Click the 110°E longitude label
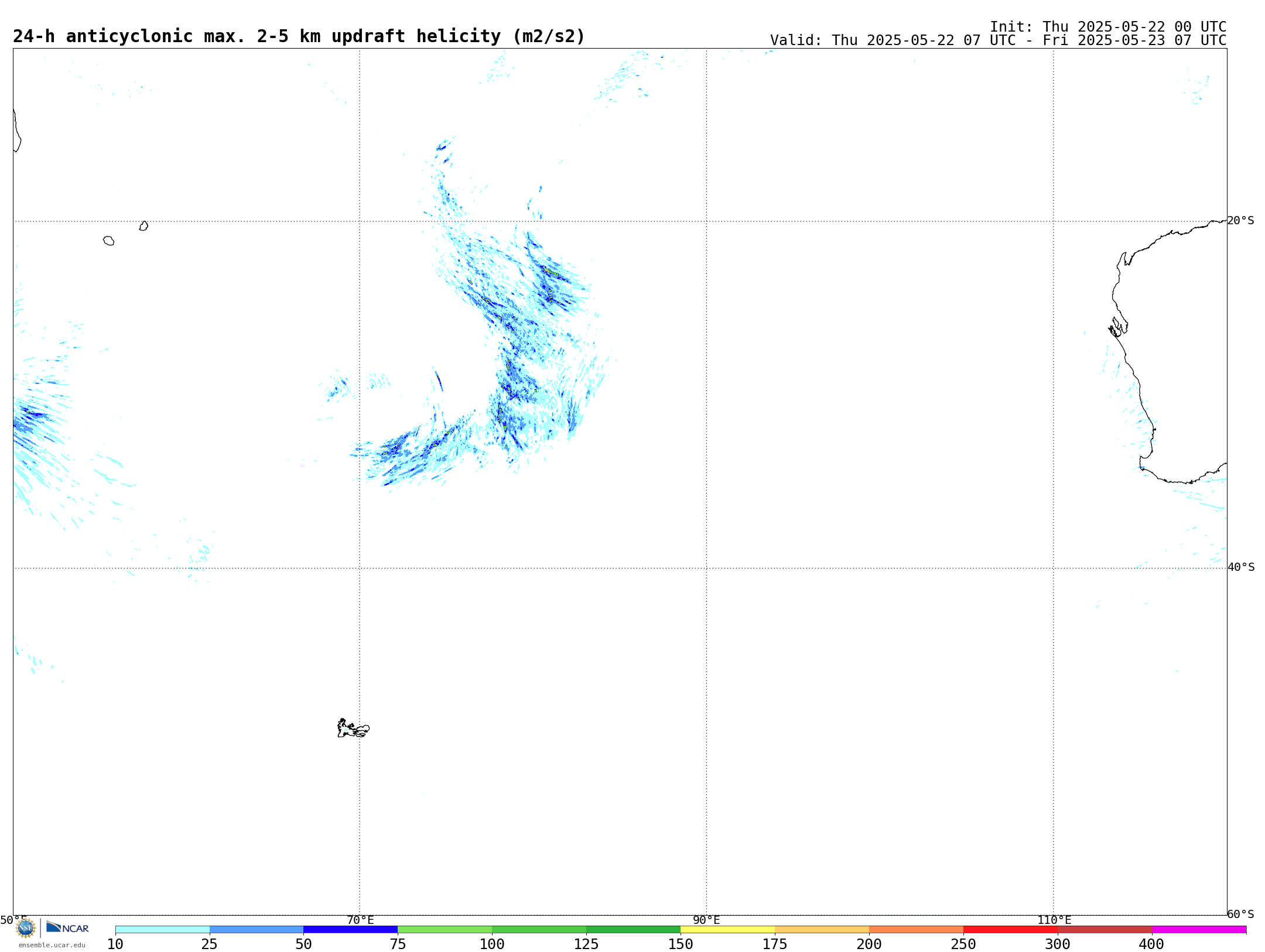Viewport: 1265px width, 952px height. (1054, 920)
